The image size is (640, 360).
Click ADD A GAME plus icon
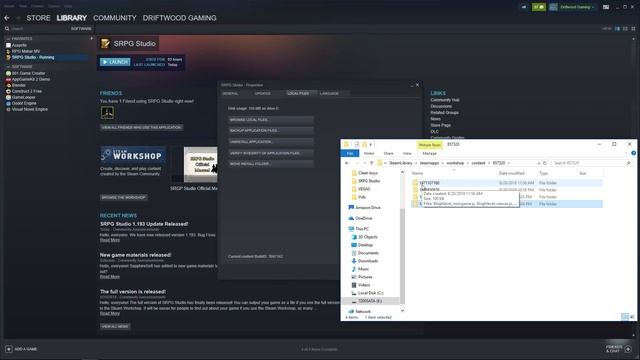[9, 349]
